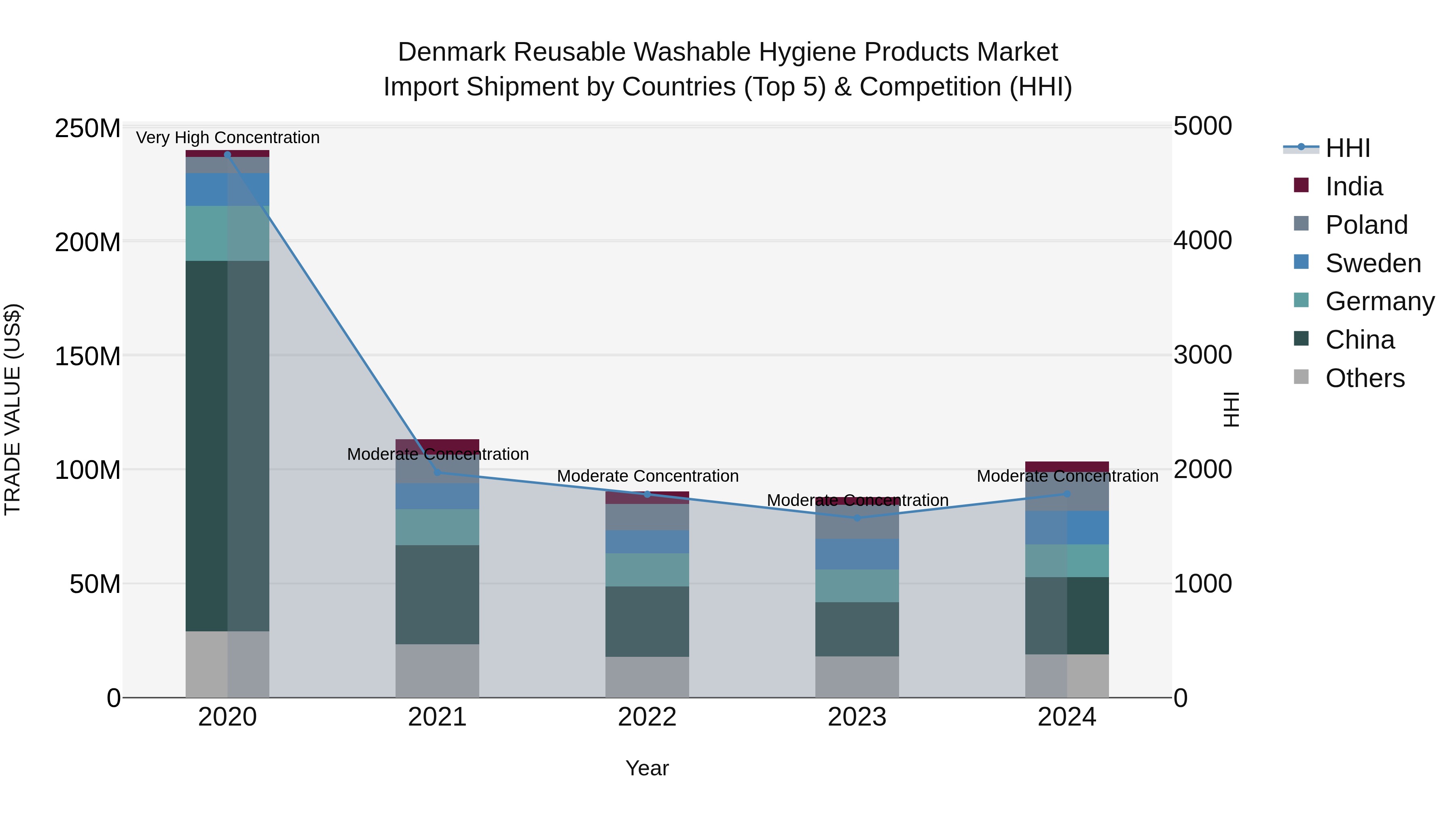Toggle the China legend entry
The width and height of the screenshot is (1456, 819).
click(1344, 339)
